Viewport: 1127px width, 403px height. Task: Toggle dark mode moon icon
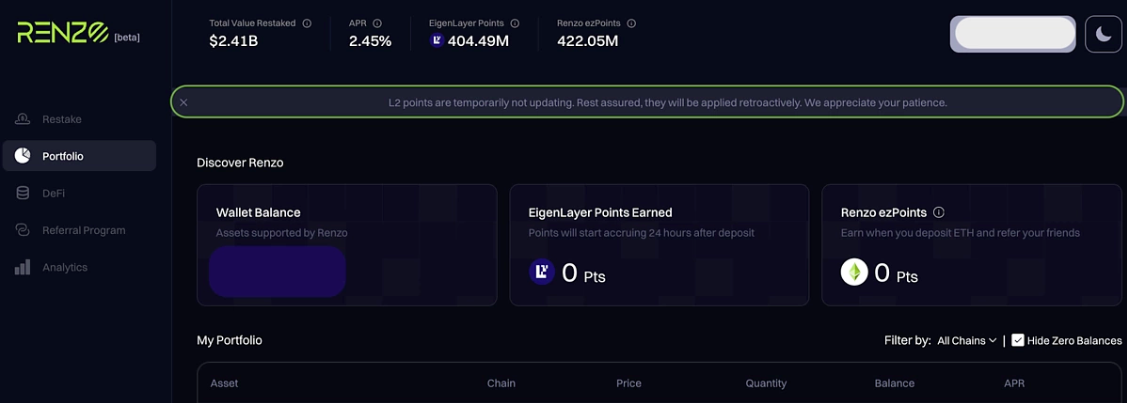1103,34
